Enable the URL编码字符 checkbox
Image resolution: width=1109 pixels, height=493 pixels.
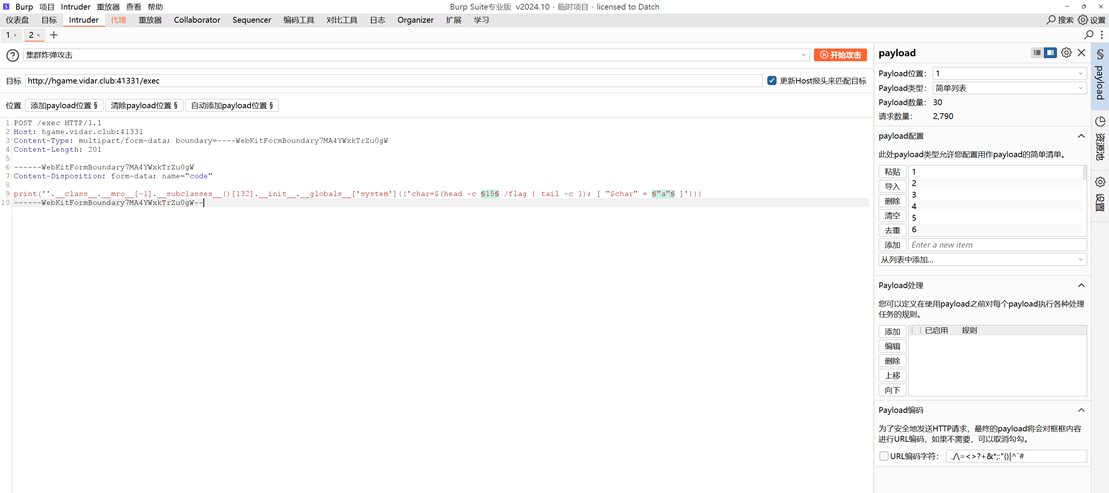884,456
